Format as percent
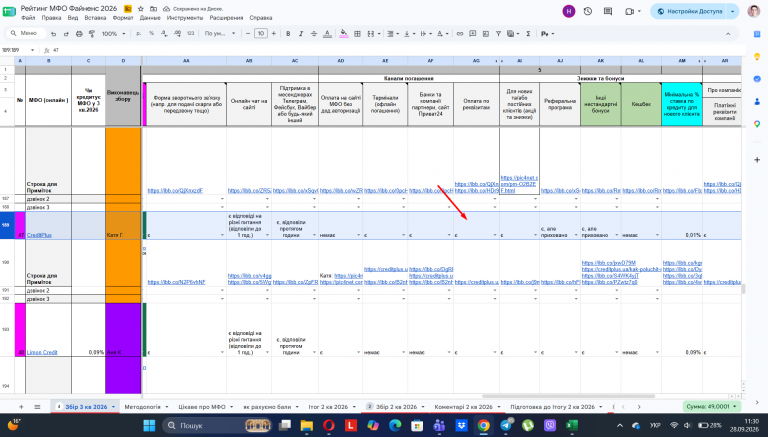Screen dimensions: 768x437 (x=151, y=34)
